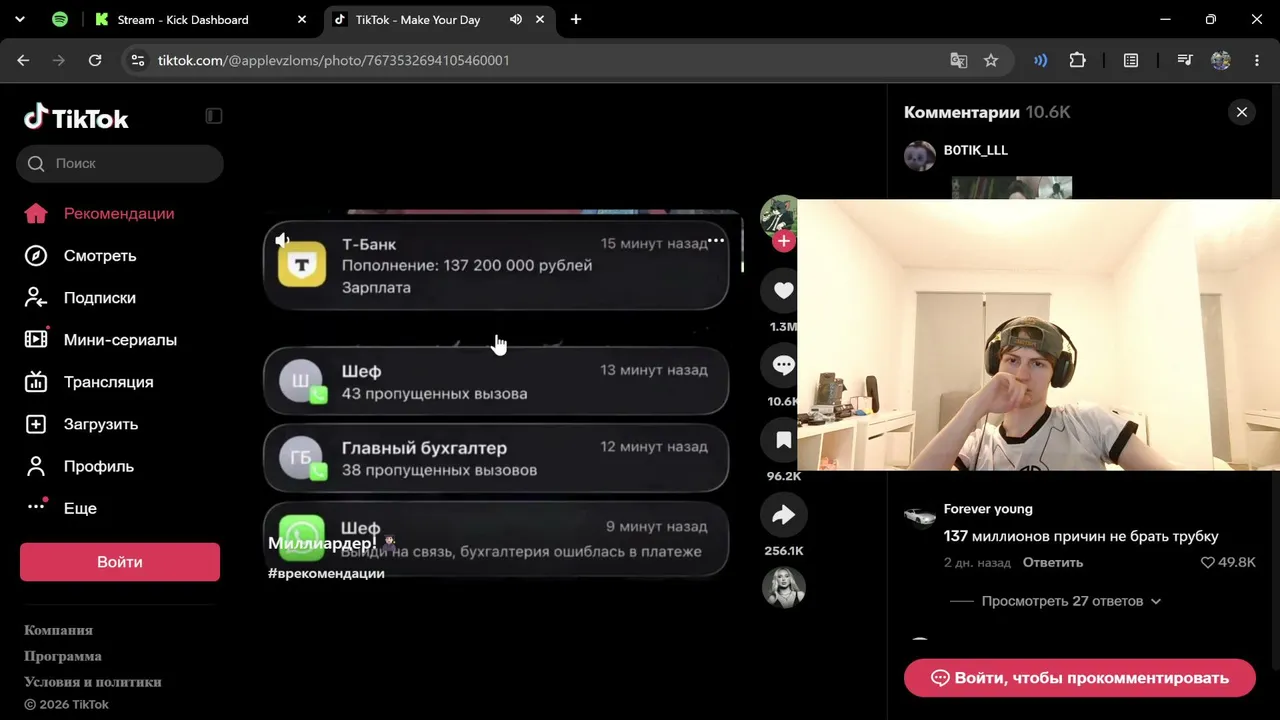This screenshot has height=720, width=1280.
Task: Expand the Программа footer section
Action: [x=63, y=656]
